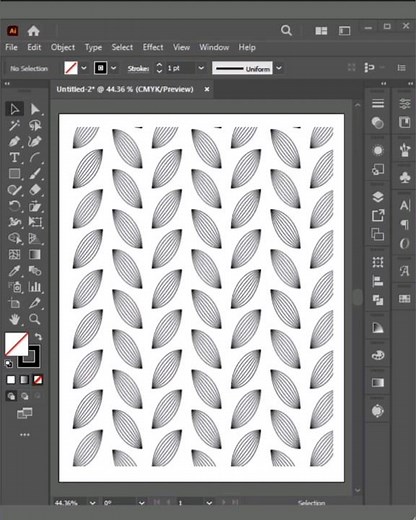This screenshot has width=416, height=520.
Task: Choose the Rotate tool
Action: tap(14, 206)
